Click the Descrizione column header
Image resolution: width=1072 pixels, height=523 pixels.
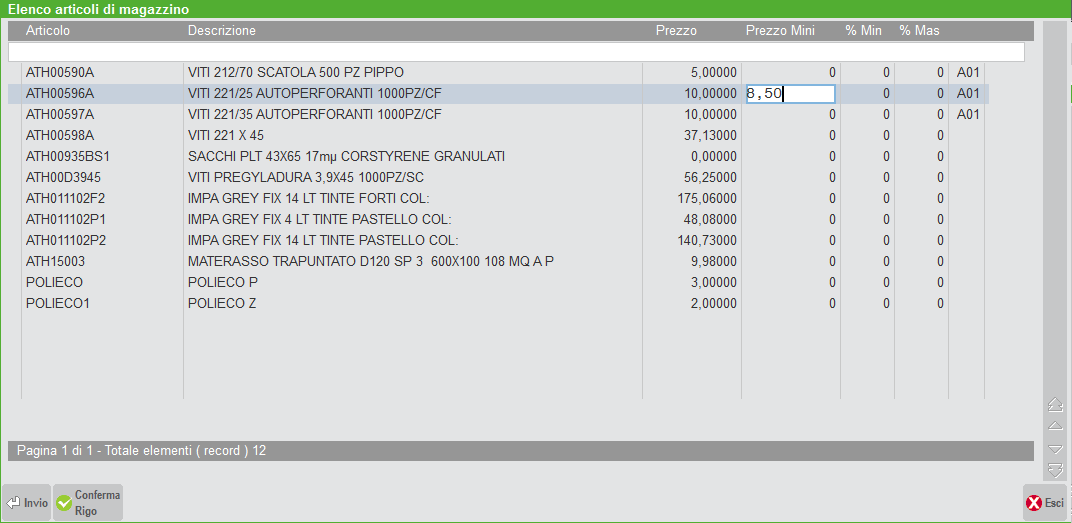coord(222,31)
